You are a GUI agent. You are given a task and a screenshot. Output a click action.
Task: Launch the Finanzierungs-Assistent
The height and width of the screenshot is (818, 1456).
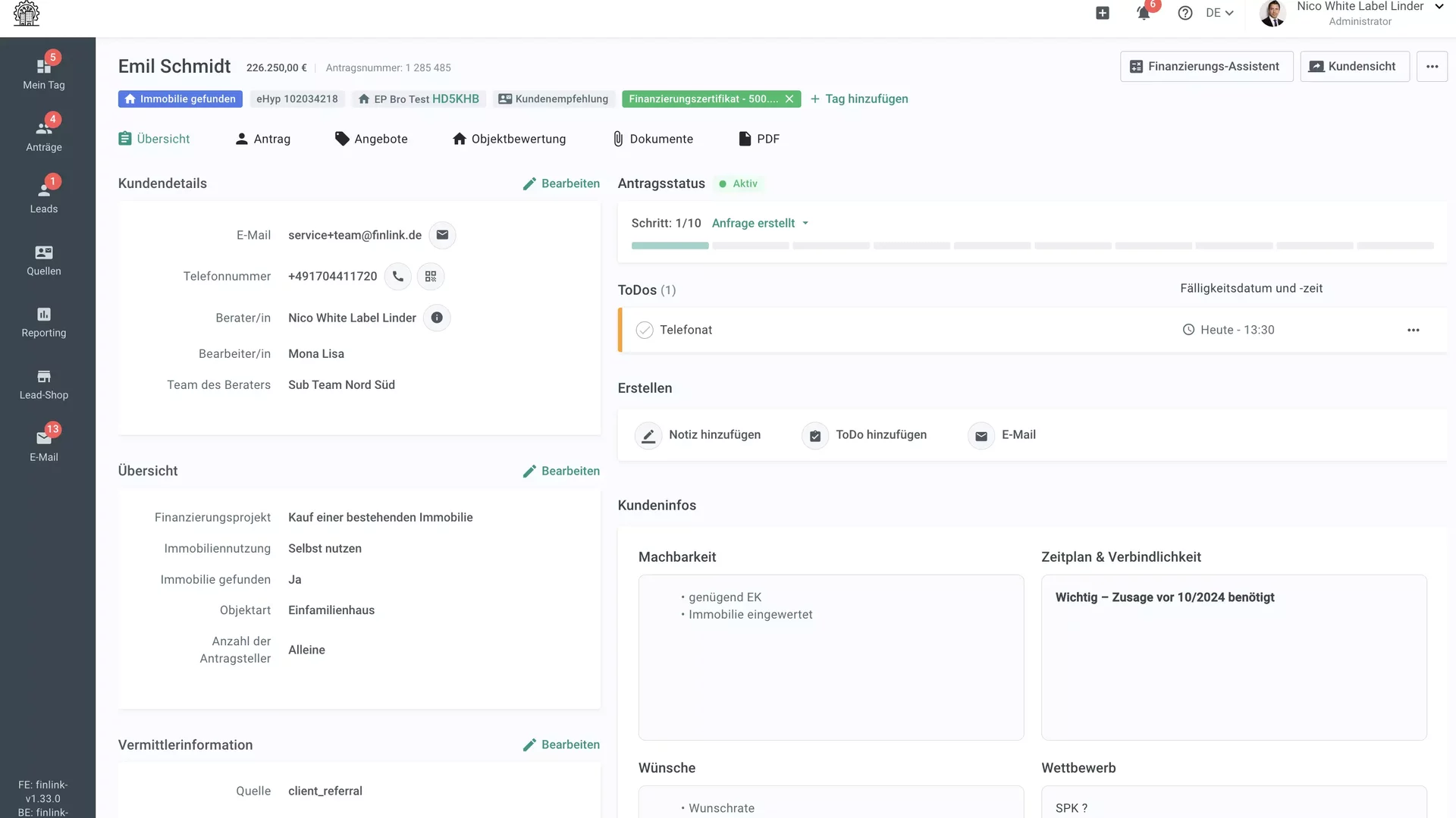point(1207,66)
